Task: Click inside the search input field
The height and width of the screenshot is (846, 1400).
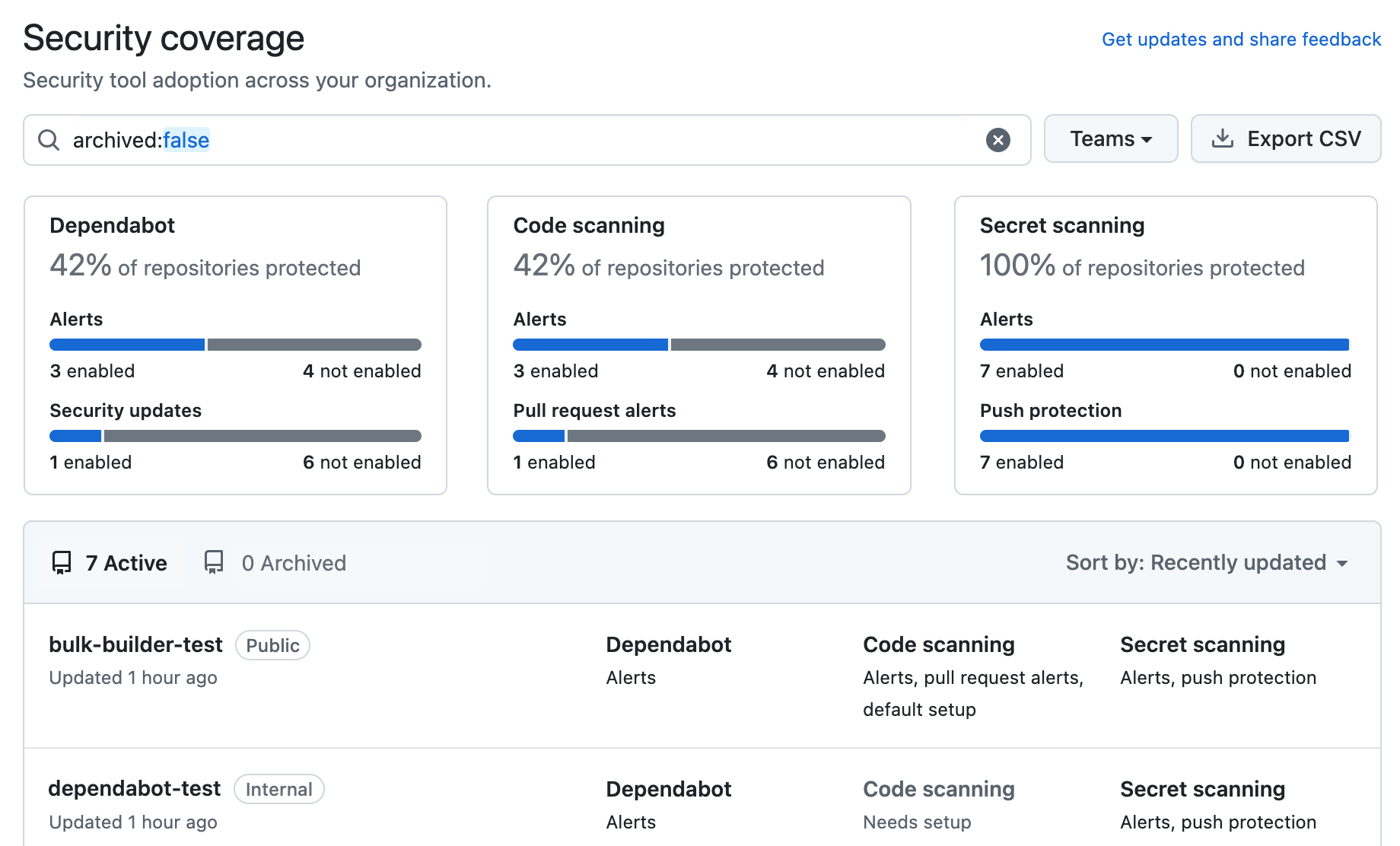Action: (533, 140)
